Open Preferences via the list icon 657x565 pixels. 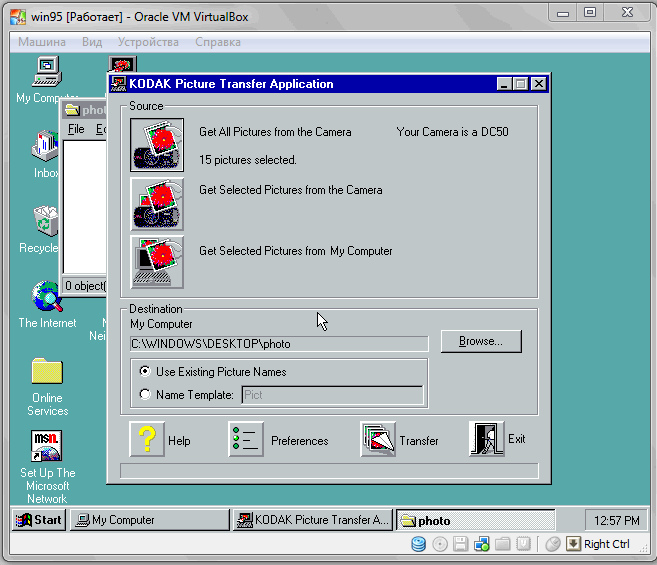point(246,439)
